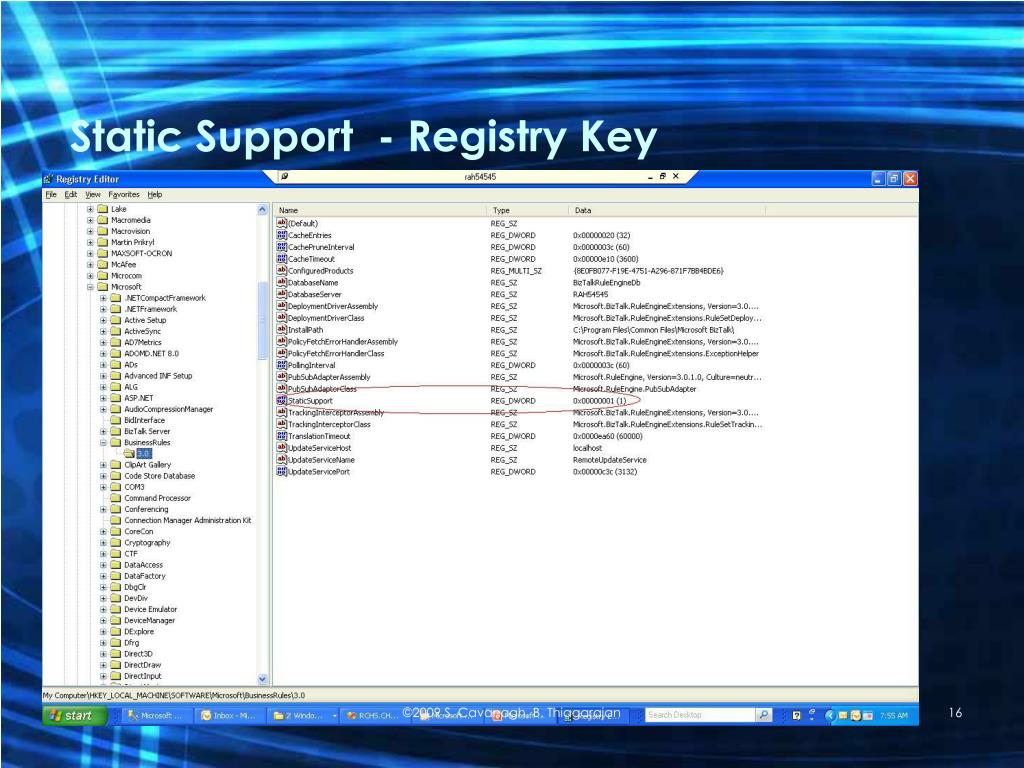Viewport: 1024px width, 768px height.
Task: Click the TranslationTimeout DWORD icon
Action: [x=281, y=436]
